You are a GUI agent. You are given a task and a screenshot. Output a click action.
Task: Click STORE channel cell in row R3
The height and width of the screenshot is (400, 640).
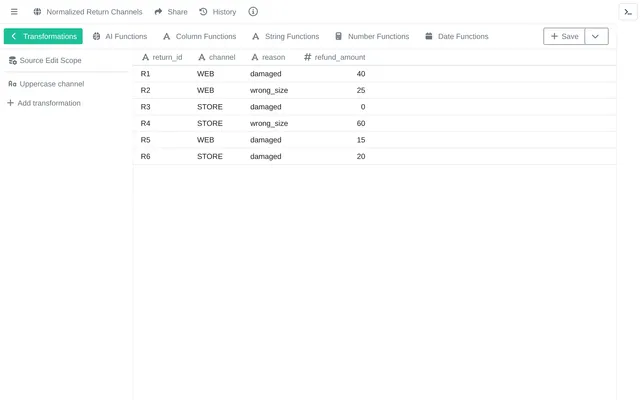coord(210,107)
